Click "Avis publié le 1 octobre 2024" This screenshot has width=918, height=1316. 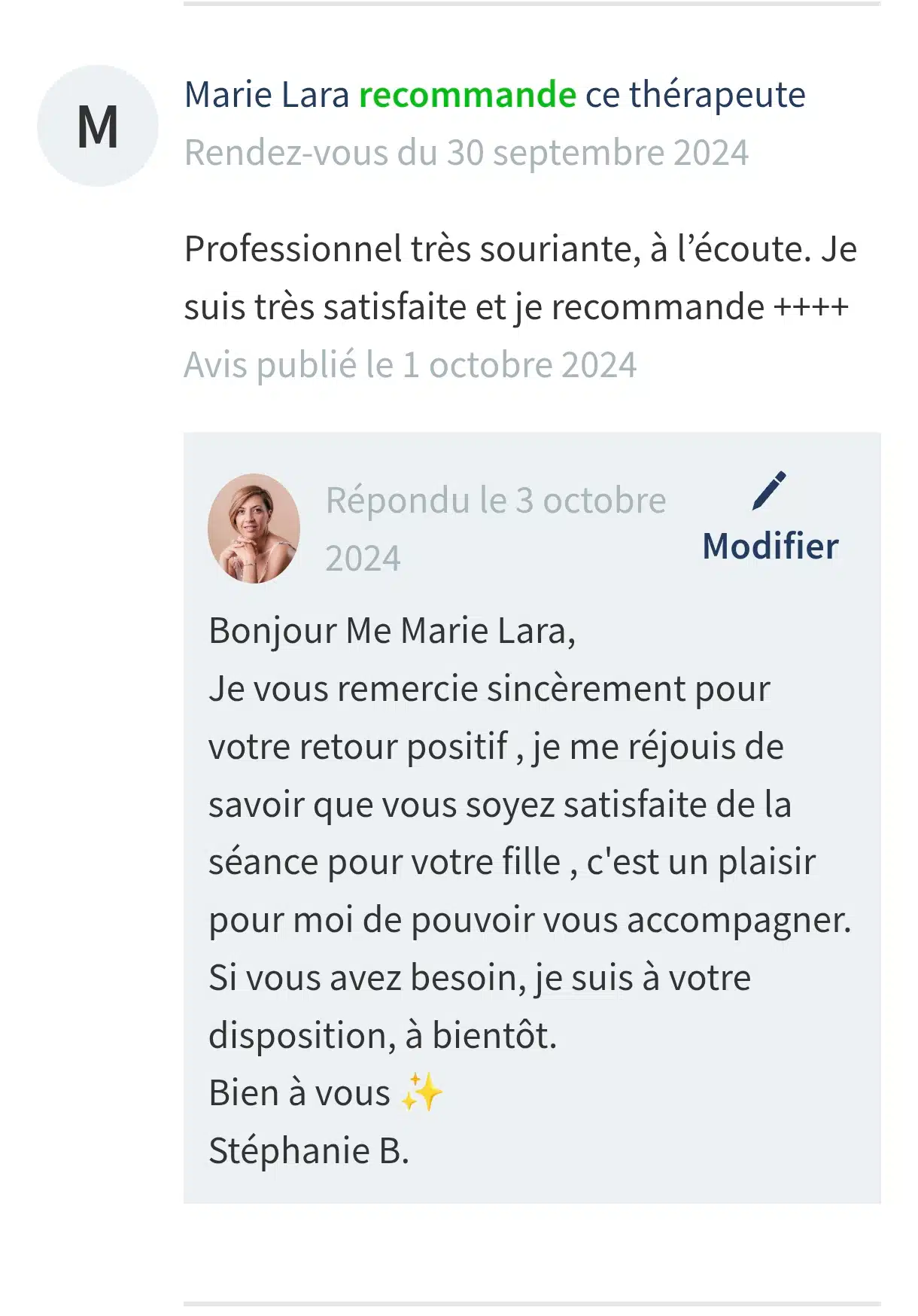click(410, 365)
